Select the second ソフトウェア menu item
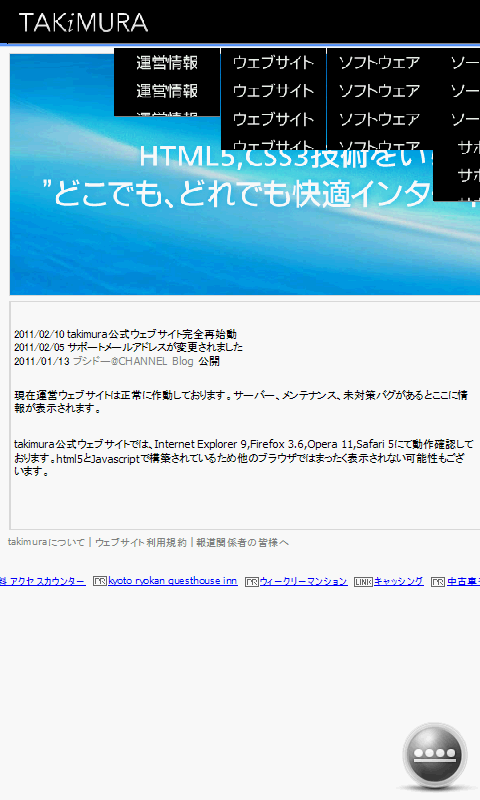 pyautogui.click(x=380, y=91)
